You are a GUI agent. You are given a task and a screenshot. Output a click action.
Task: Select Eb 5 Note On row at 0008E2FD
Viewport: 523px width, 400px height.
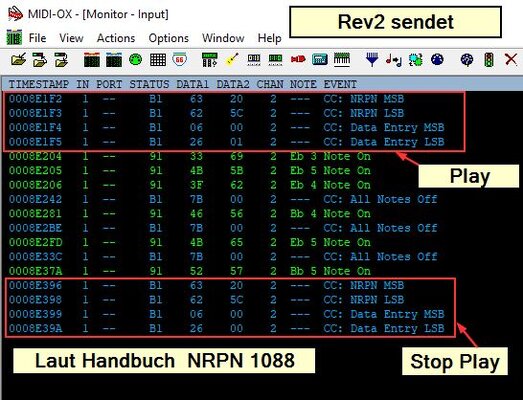[x=190, y=242]
